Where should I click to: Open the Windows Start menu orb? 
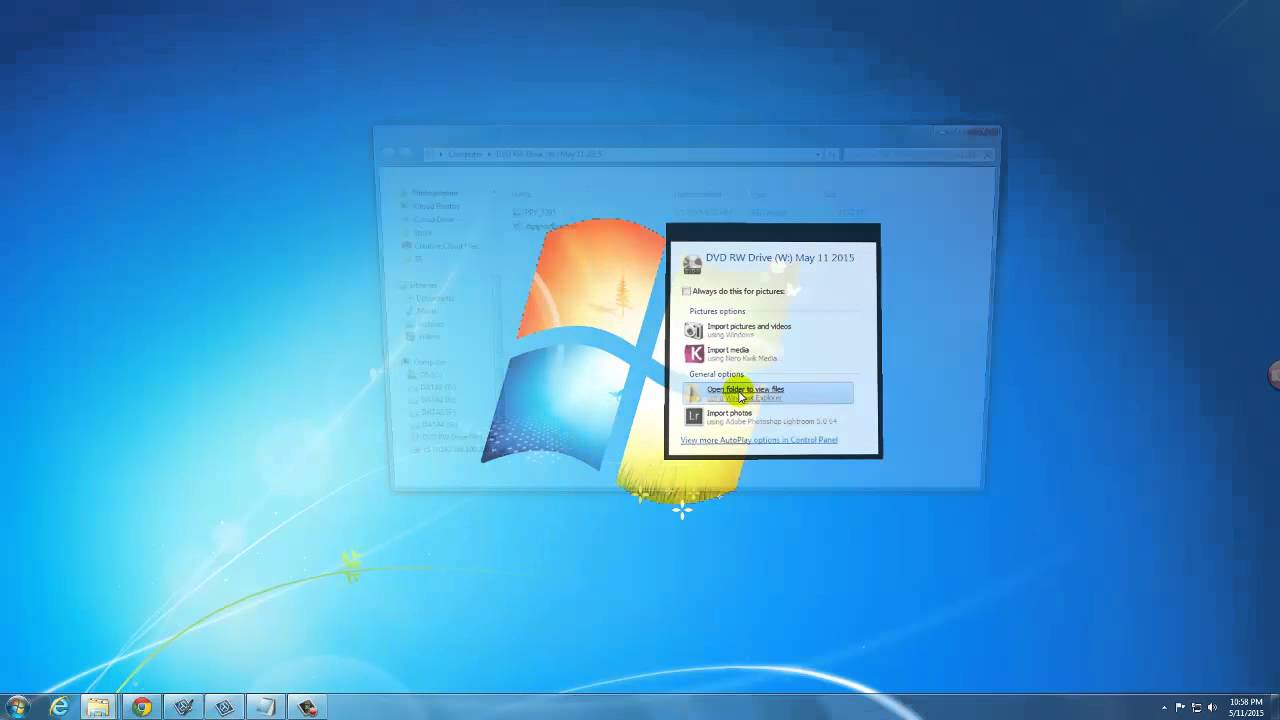[x=17, y=707]
